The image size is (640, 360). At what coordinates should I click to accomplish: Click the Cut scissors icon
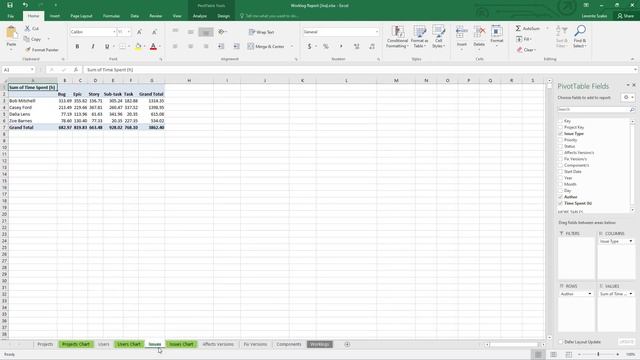point(27,29)
